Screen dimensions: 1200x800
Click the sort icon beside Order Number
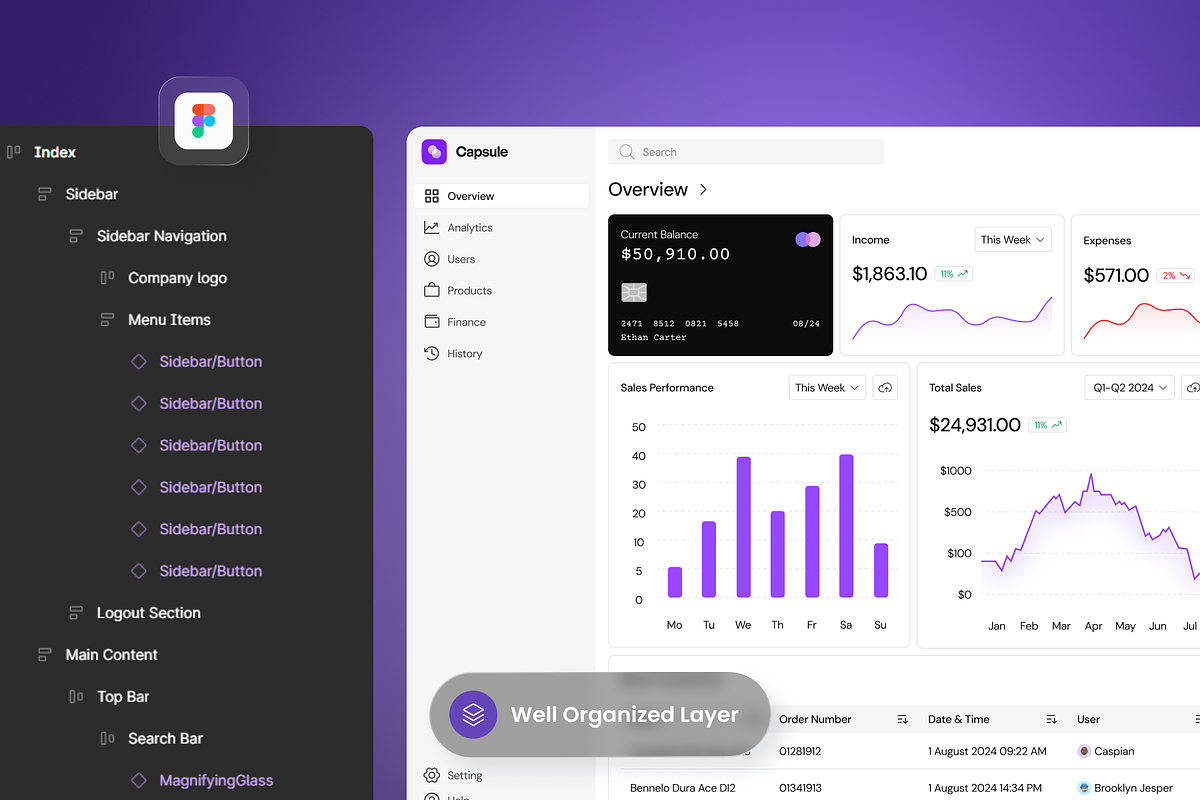coord(902,719)
